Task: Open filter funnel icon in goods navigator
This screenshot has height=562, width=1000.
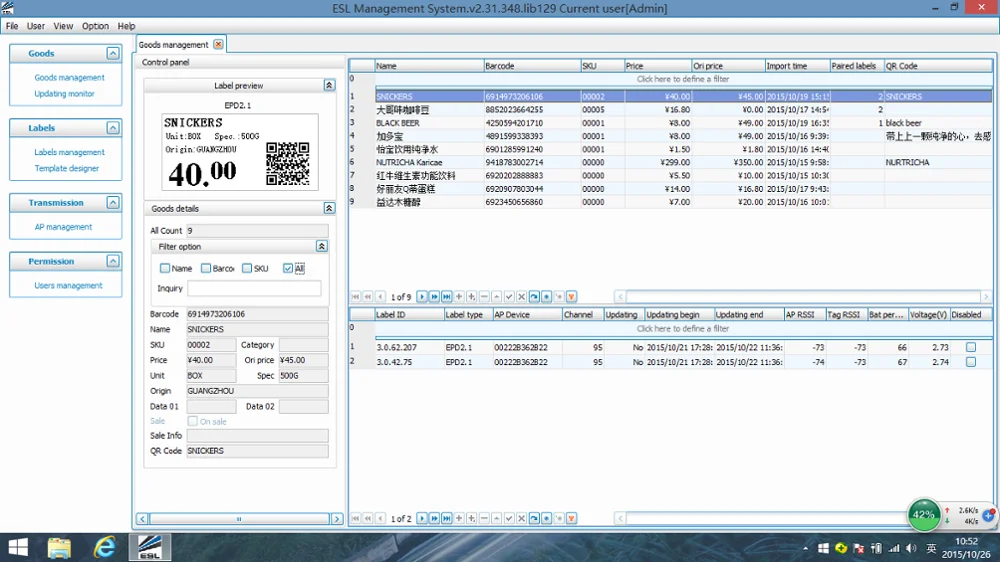Action: (x=571, y=297)
